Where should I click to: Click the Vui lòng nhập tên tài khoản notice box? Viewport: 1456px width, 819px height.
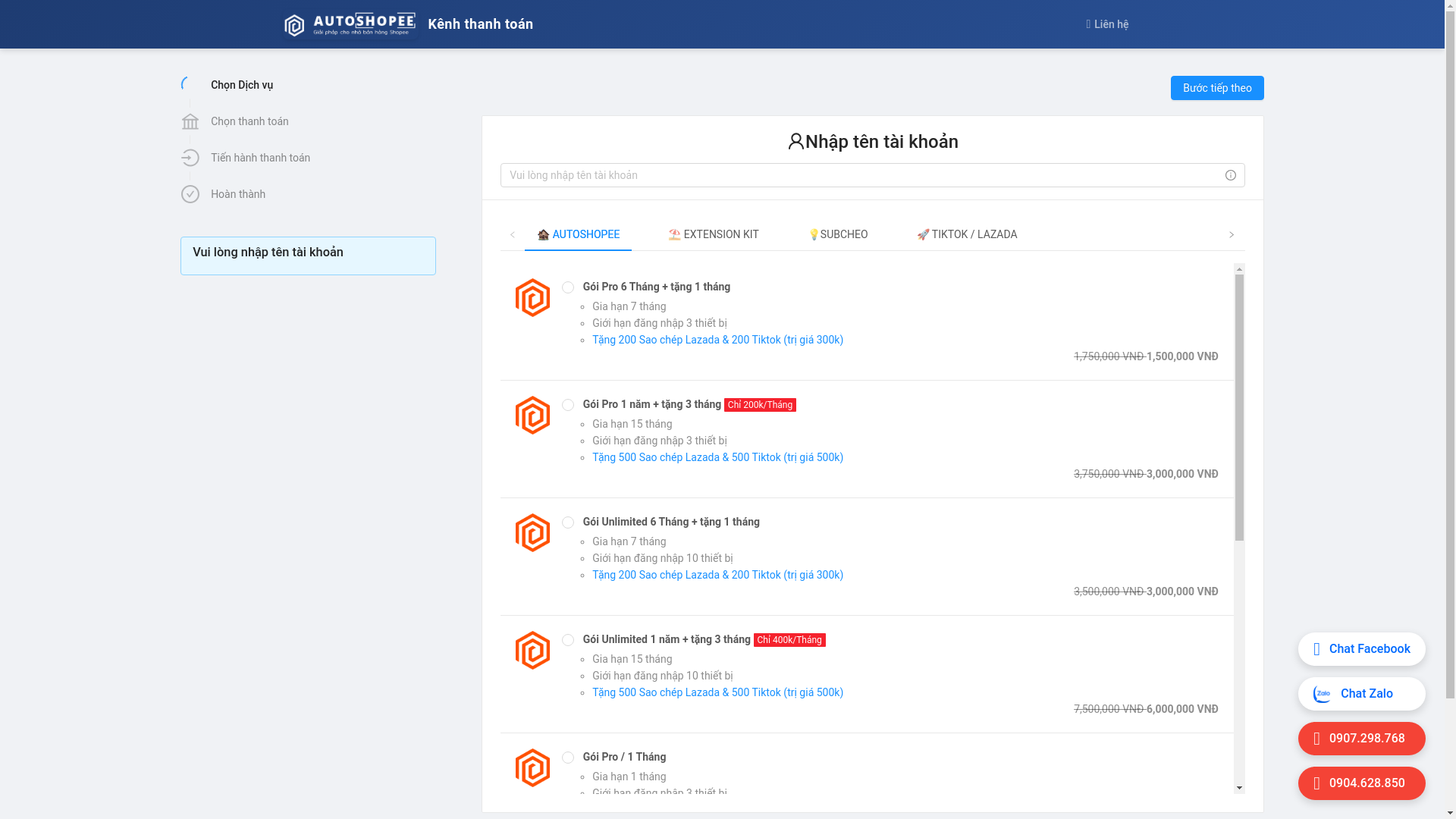(308, 256)
